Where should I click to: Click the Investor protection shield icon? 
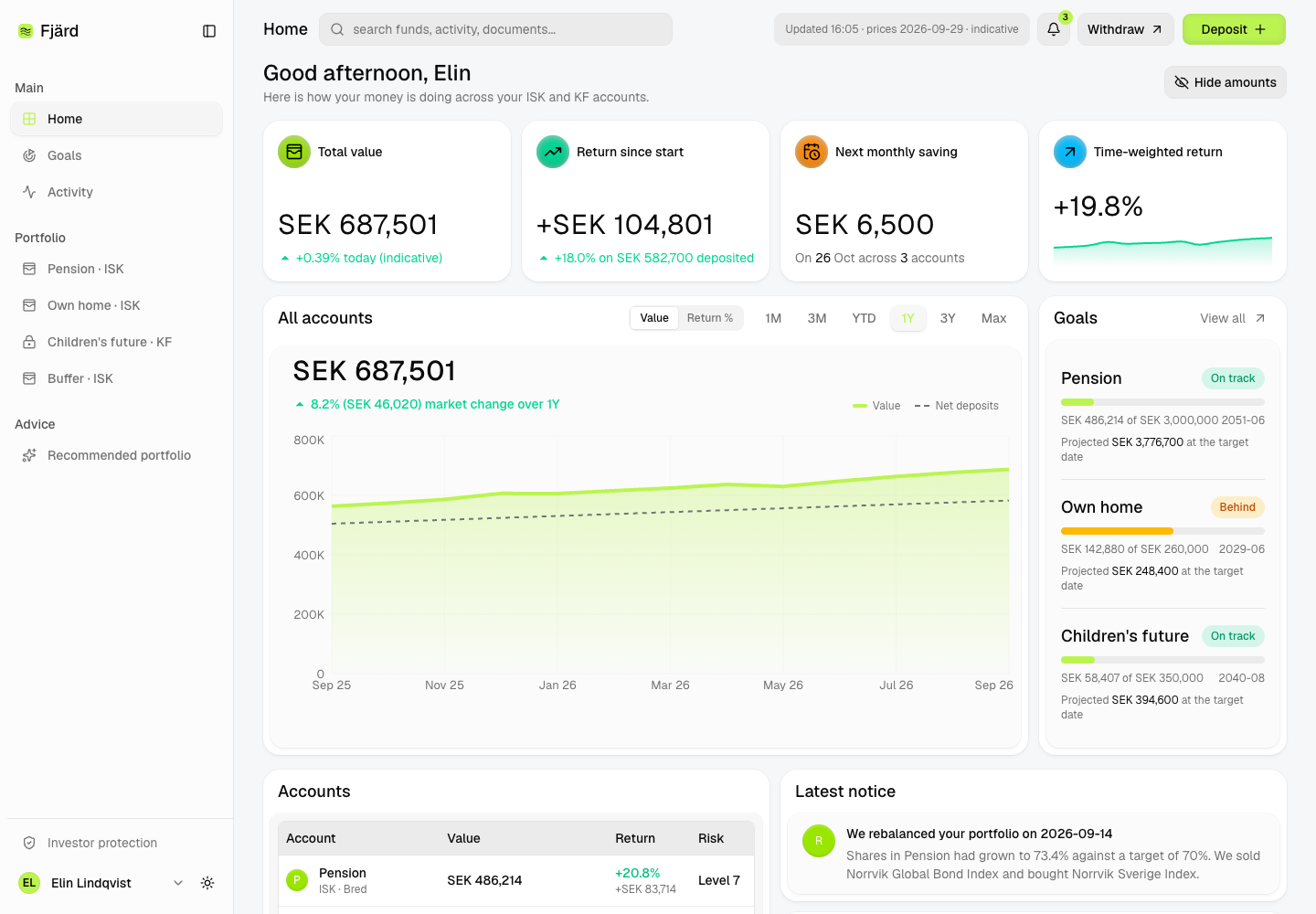29,843
